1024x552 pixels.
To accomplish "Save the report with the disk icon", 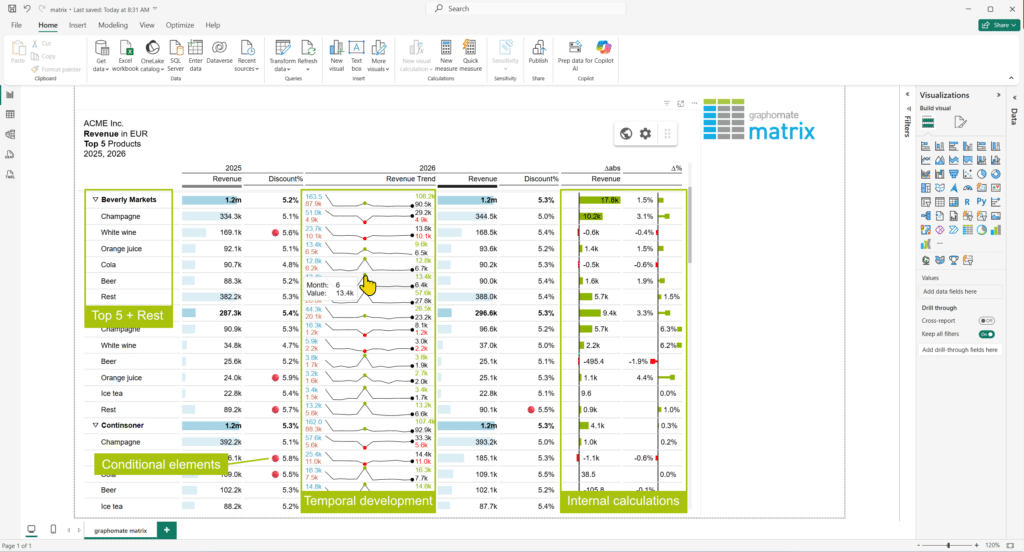I will coord(12,8).
